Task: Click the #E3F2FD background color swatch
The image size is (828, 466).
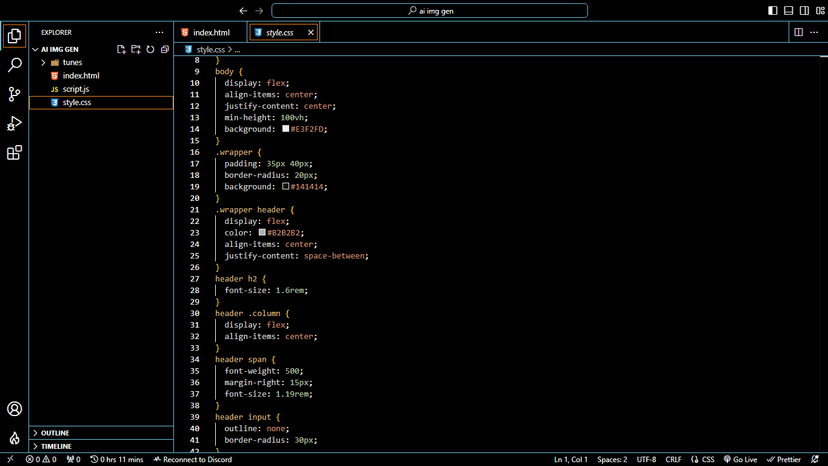Action: [x=286, y=129]
